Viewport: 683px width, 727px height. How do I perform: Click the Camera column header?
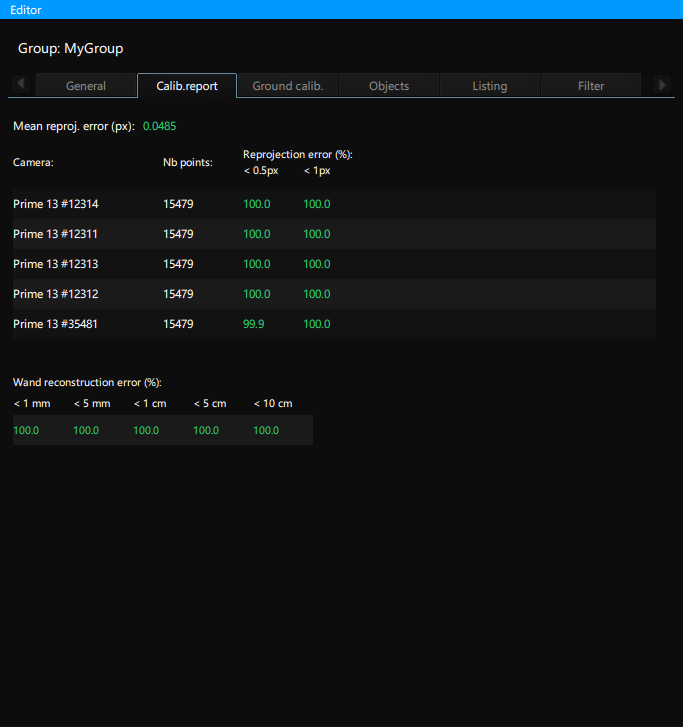tap(33, 162)
